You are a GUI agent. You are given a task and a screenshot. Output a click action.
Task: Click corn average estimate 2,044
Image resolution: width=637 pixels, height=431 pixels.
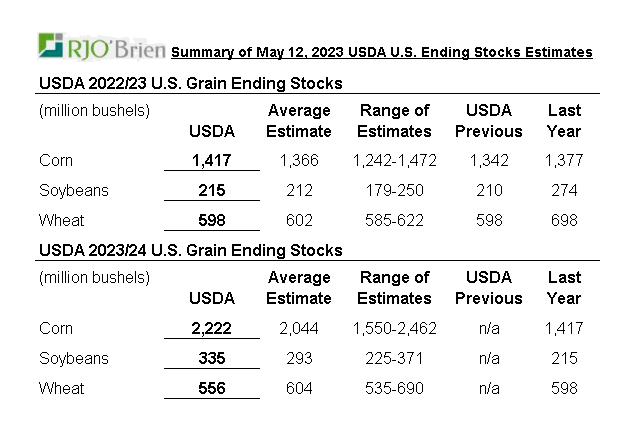click(299, 328)
